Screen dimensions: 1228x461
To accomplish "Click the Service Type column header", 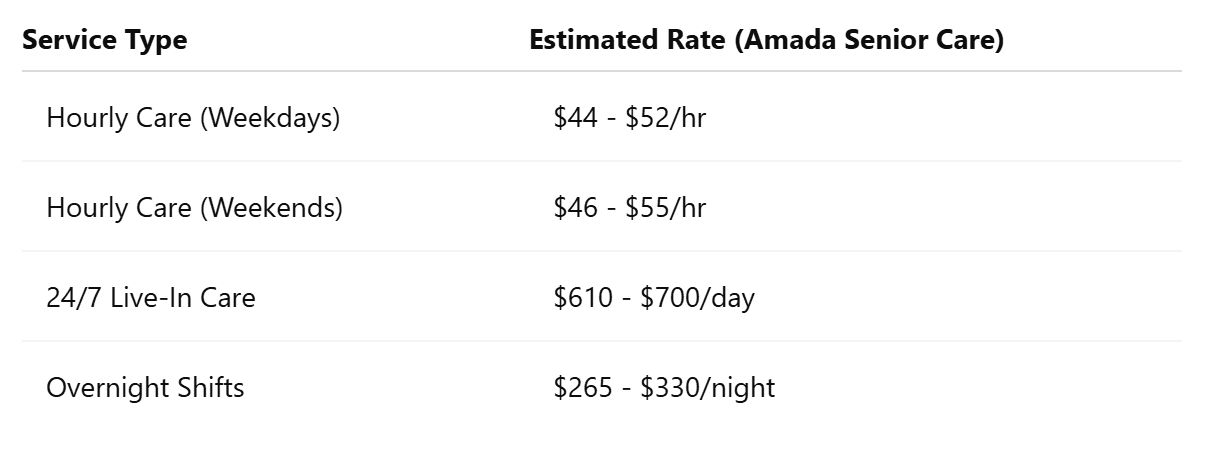I will tap(104, 40).
